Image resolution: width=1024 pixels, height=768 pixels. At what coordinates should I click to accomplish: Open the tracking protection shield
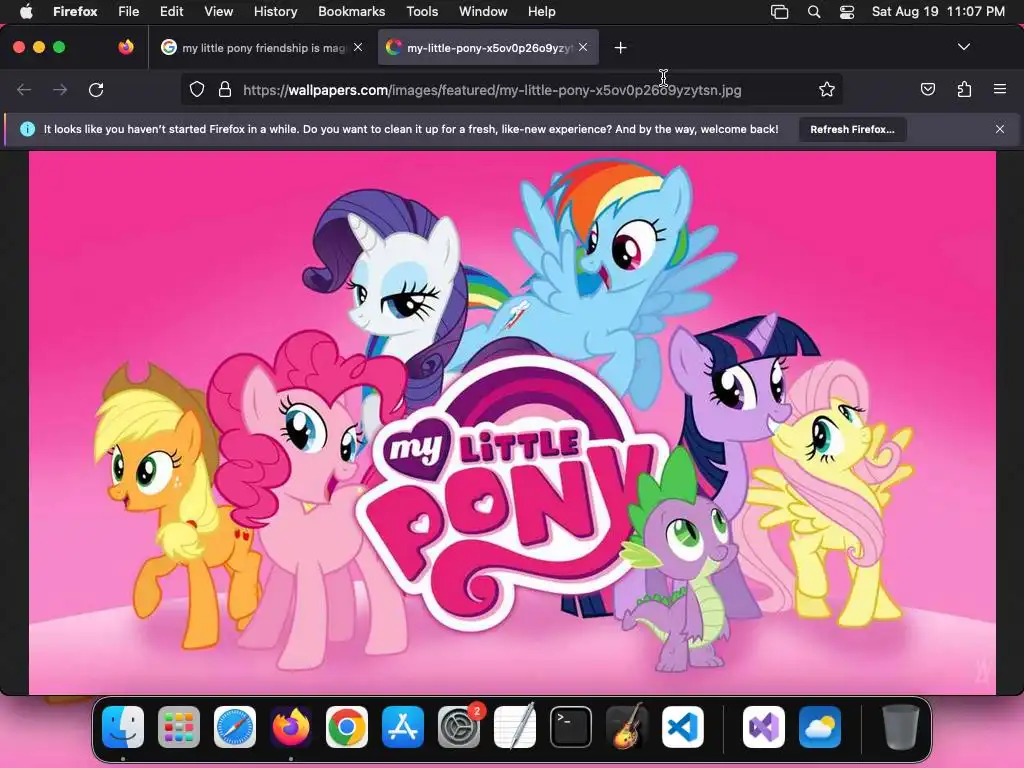click(197, 89)
